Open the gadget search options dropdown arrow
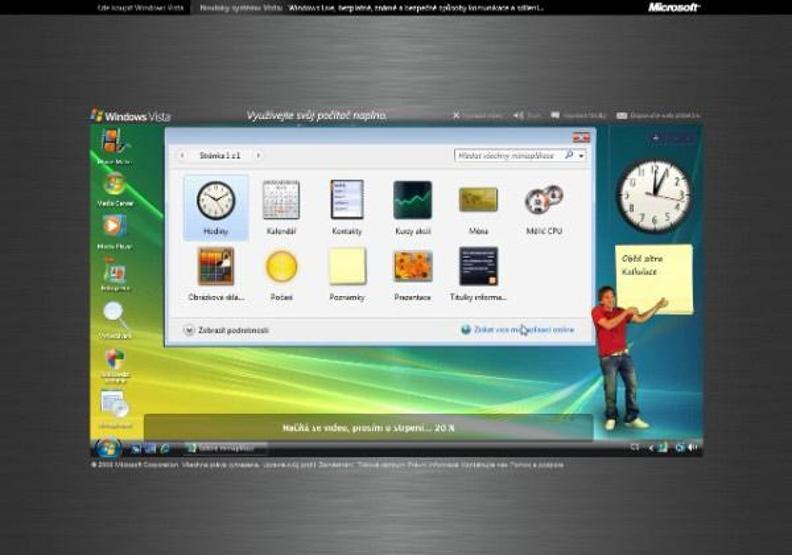Image resolution: width=792 pixels, height=555 pixels. [581, 156]
